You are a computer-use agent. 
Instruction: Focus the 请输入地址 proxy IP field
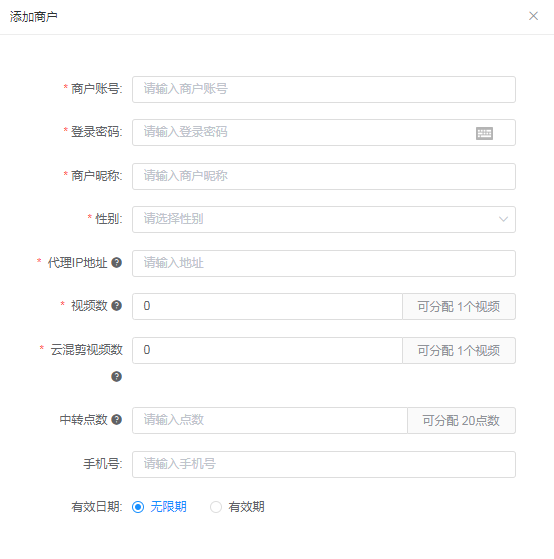pos(324,263)
